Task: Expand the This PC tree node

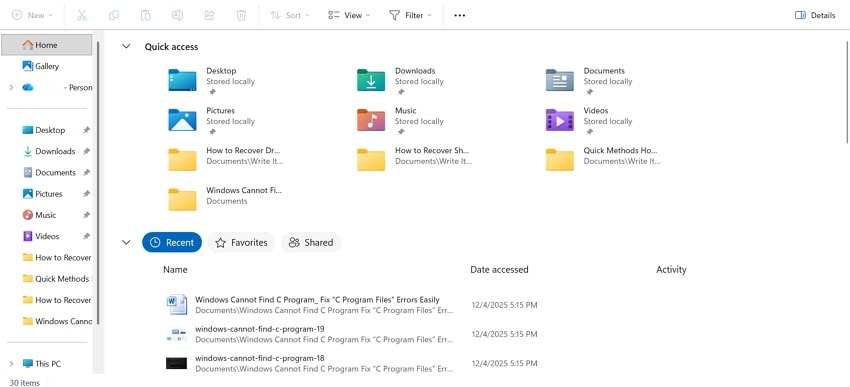Action: (11, 364)
